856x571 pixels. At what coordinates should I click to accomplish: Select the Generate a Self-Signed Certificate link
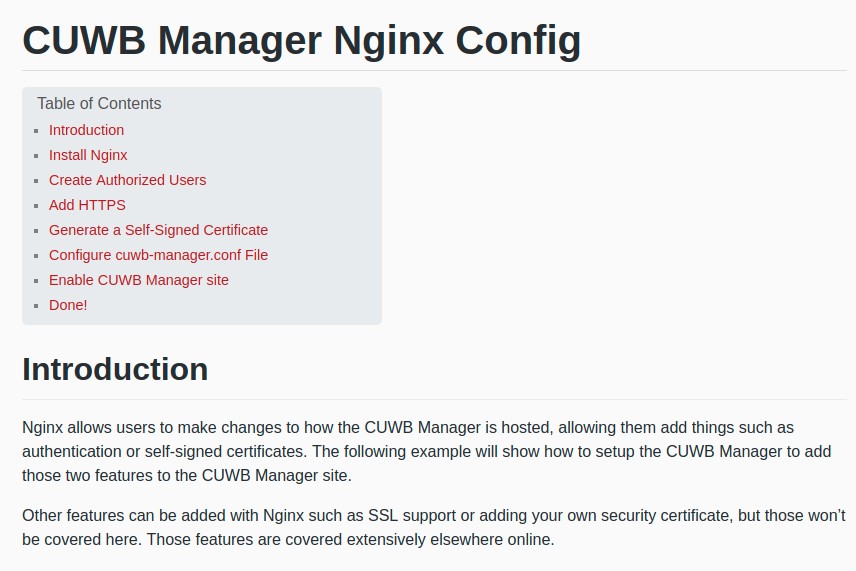click(158, 230)
